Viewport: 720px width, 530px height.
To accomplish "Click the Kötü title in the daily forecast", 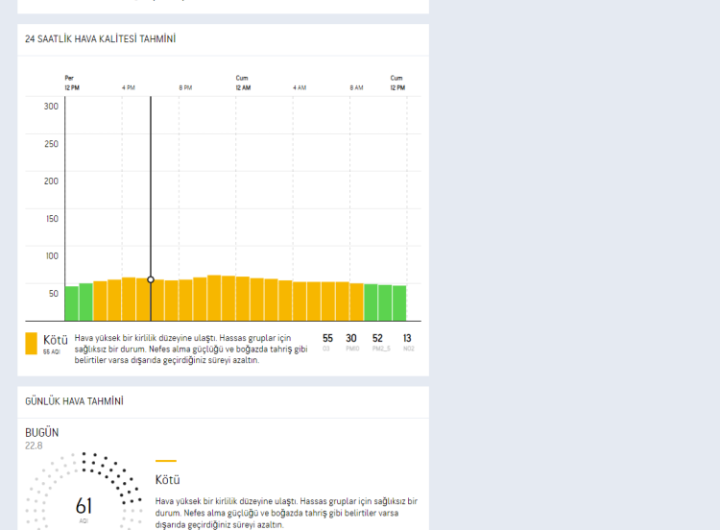I will click(168, 480).
